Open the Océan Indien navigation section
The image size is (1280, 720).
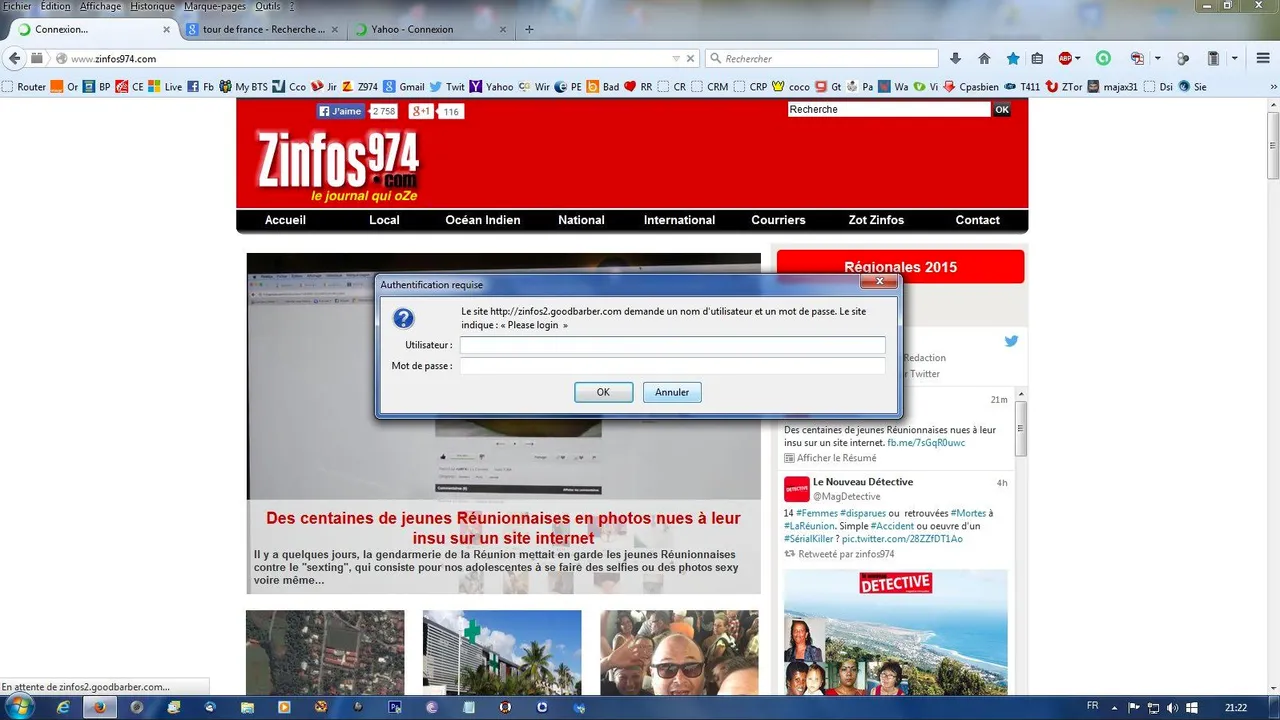coord(483,220)
